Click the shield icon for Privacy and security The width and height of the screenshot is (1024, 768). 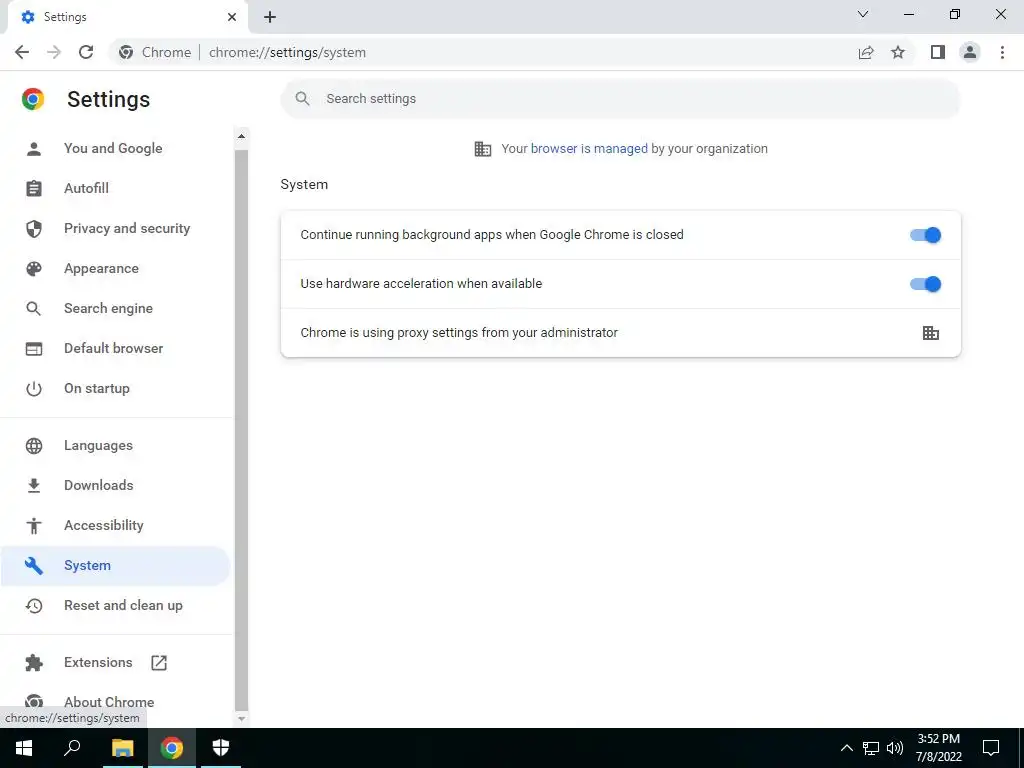[x=33, y=229]
